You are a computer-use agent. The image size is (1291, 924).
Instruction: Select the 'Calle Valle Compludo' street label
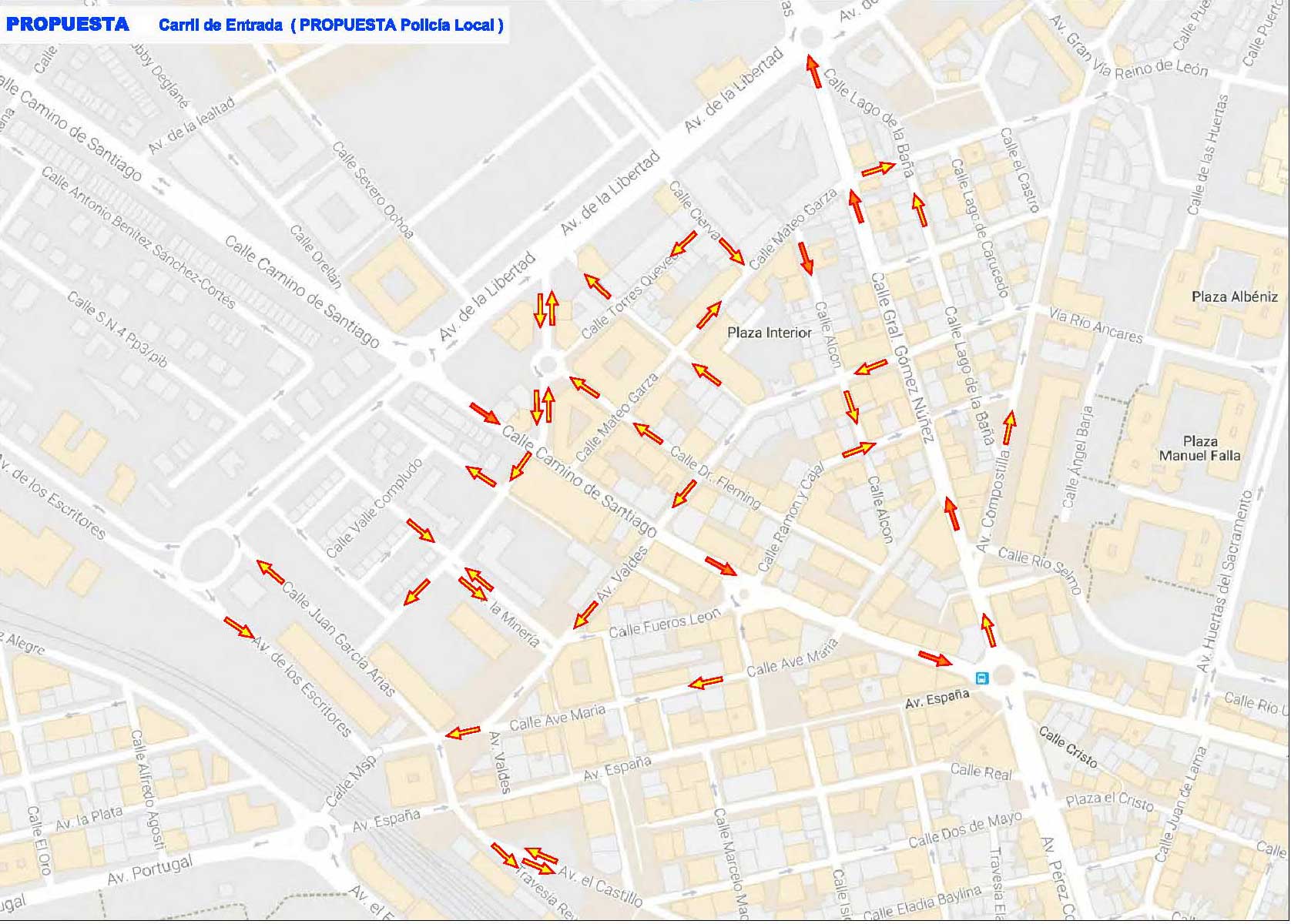[x=374, y=508]
